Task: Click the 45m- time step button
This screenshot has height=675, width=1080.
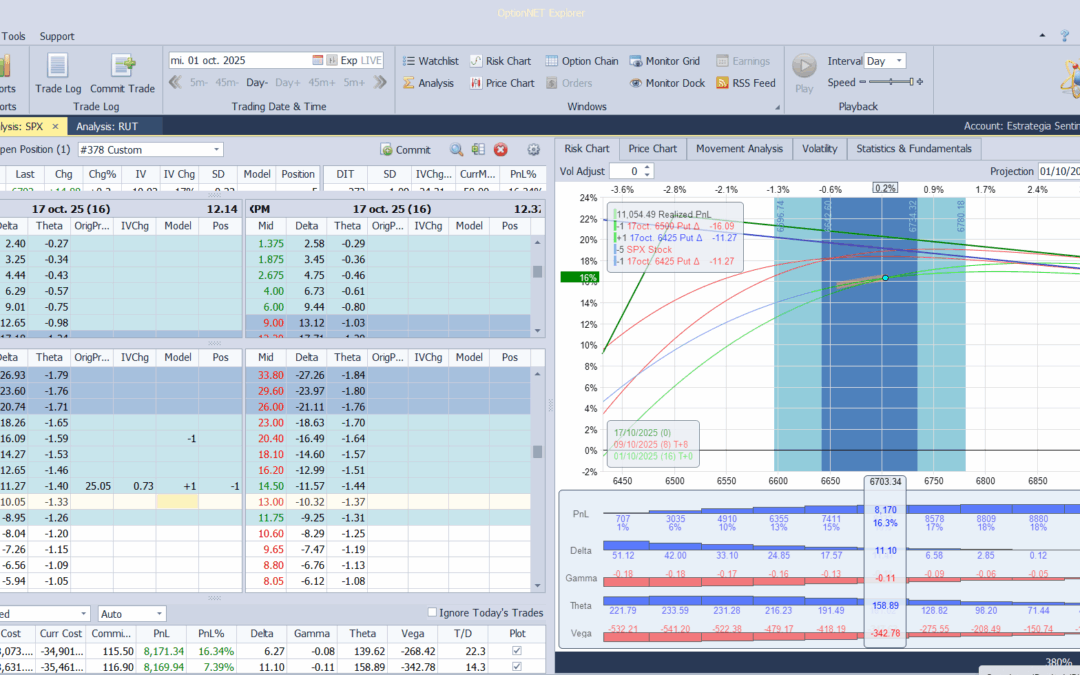Action: click(227, 83)
